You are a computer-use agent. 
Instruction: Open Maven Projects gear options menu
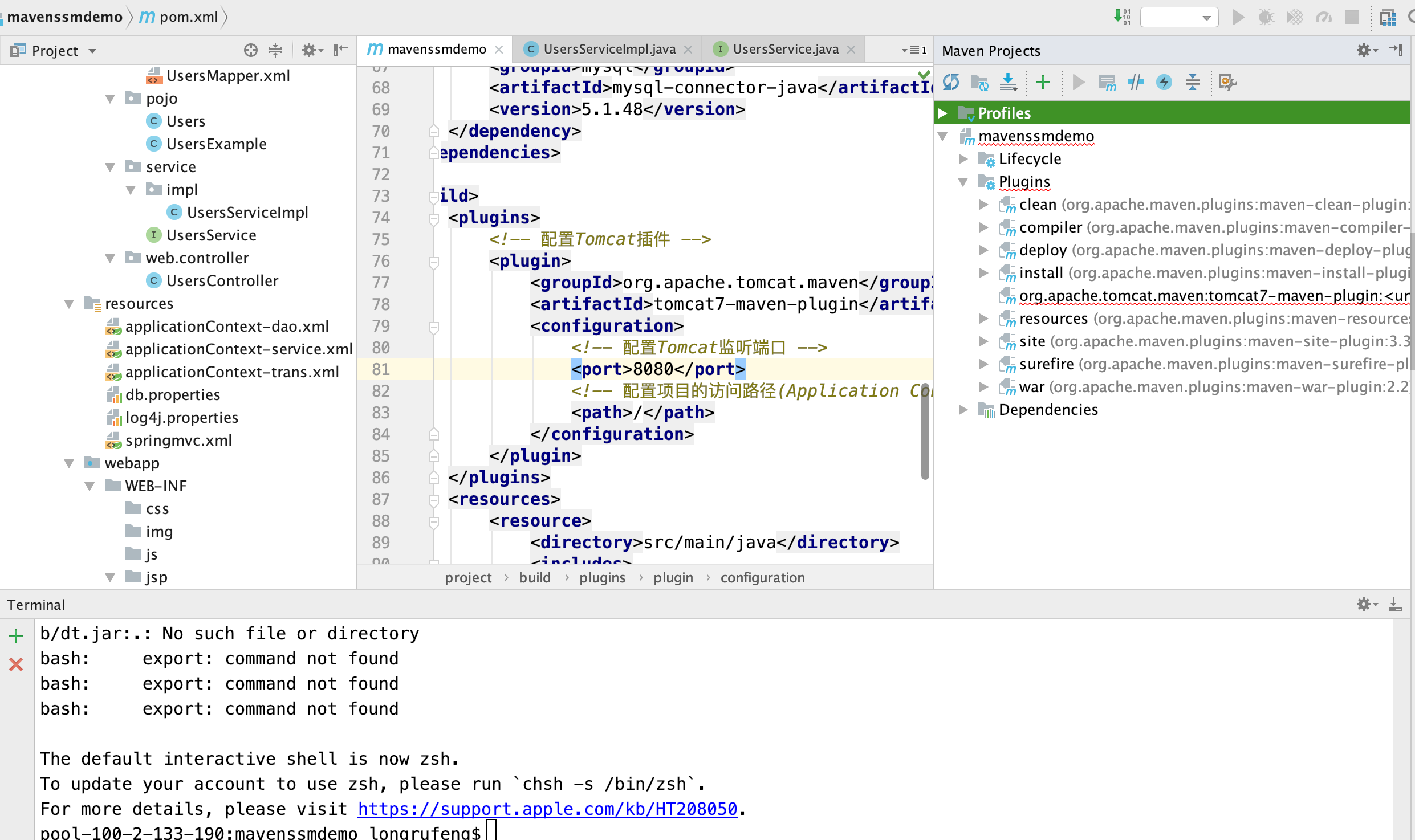[1365, 50]
